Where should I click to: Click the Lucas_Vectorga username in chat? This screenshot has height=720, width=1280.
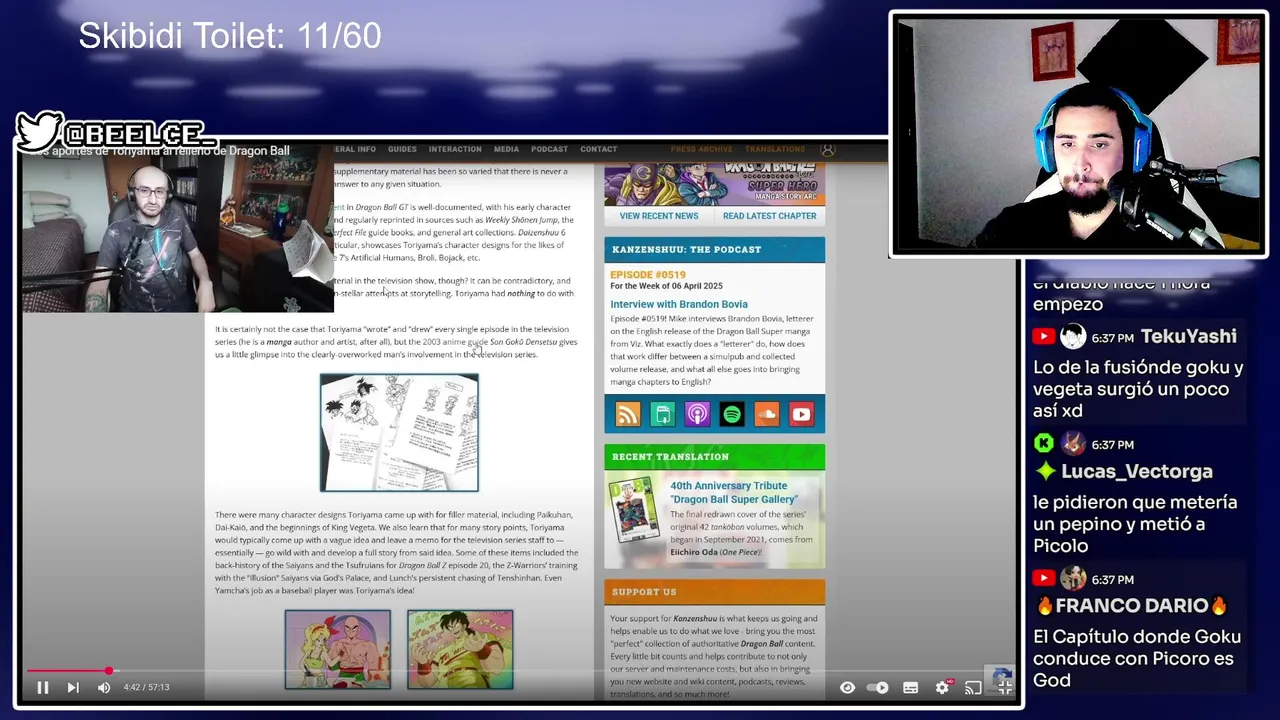tap(1136, 471)
